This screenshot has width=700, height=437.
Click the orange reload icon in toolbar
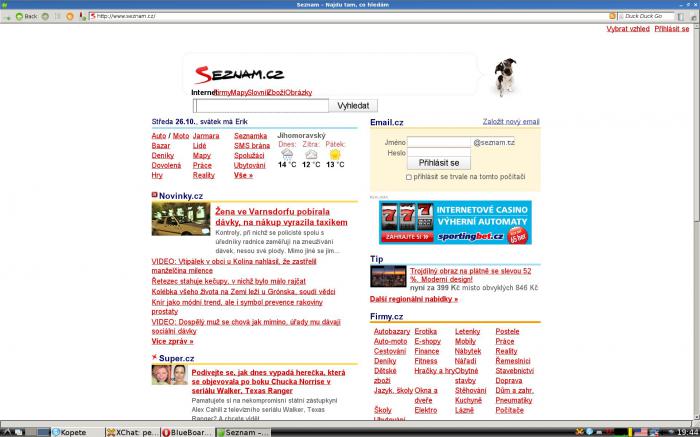(70, 16)
